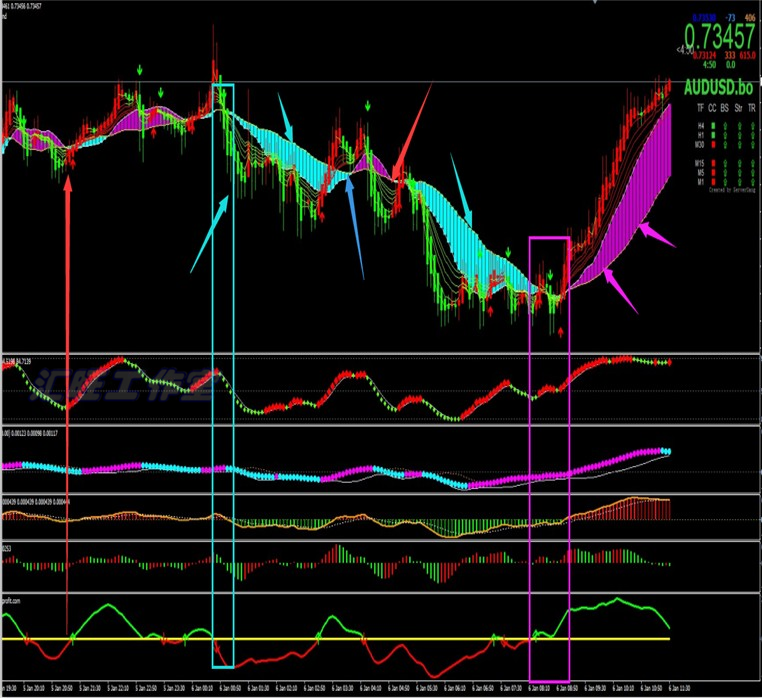The image size is (762, 698).
Task: Click the M30 row Str up arrow
Action: point(740,145)
